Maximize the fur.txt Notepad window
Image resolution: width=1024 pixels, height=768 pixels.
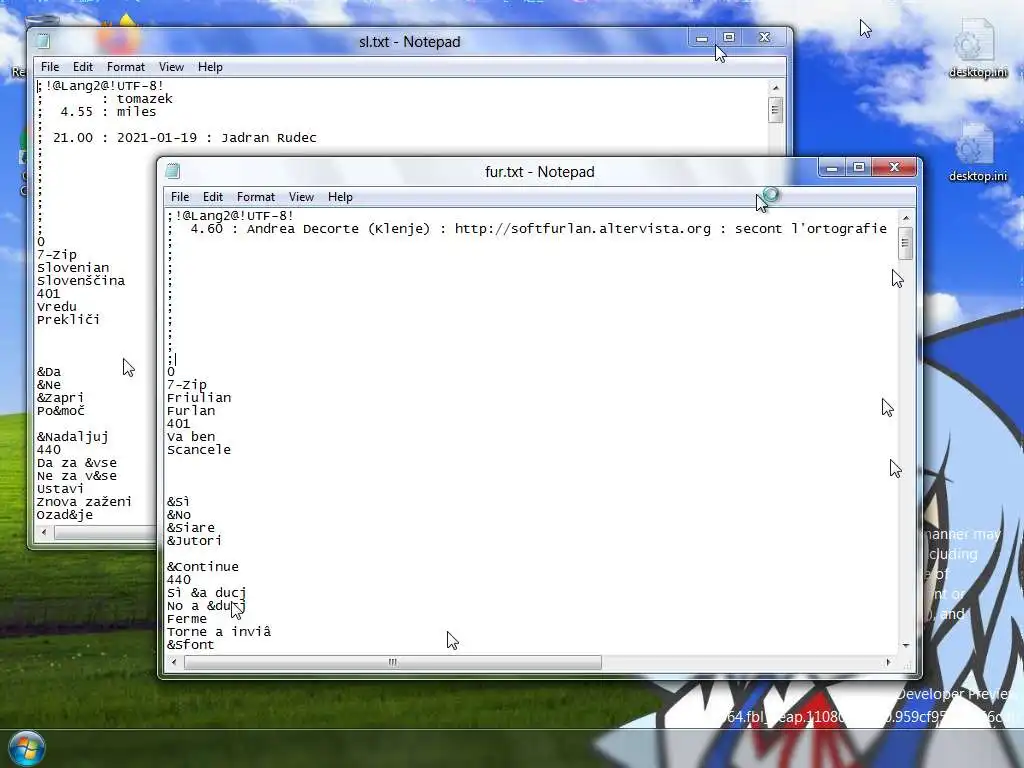859,168
